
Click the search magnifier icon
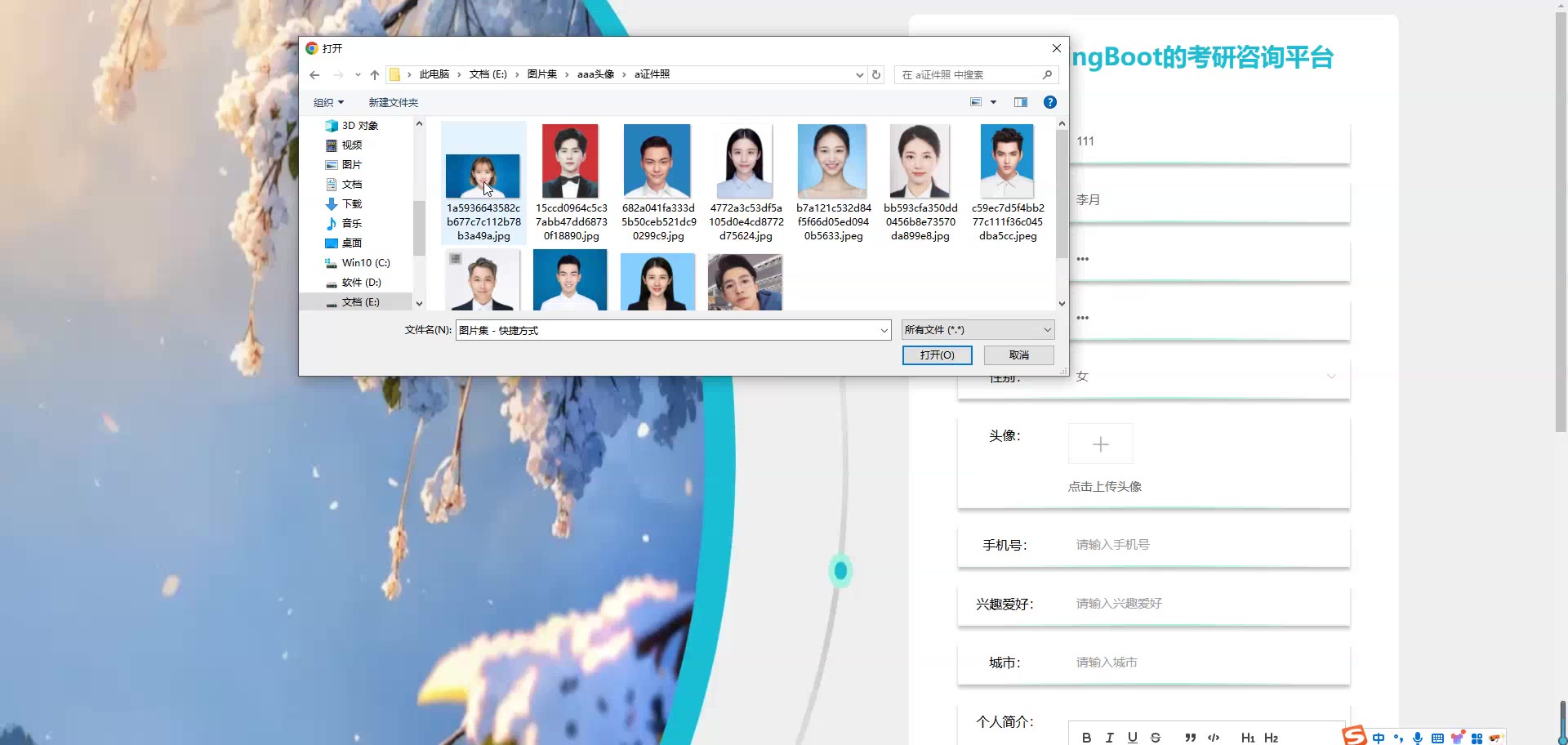[x=1048, y=75]
